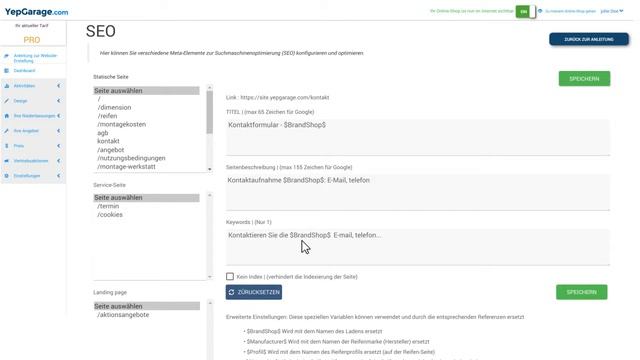Select the root "/" page entry
This screenshot has width=640, height=360.
coord(99,99)
